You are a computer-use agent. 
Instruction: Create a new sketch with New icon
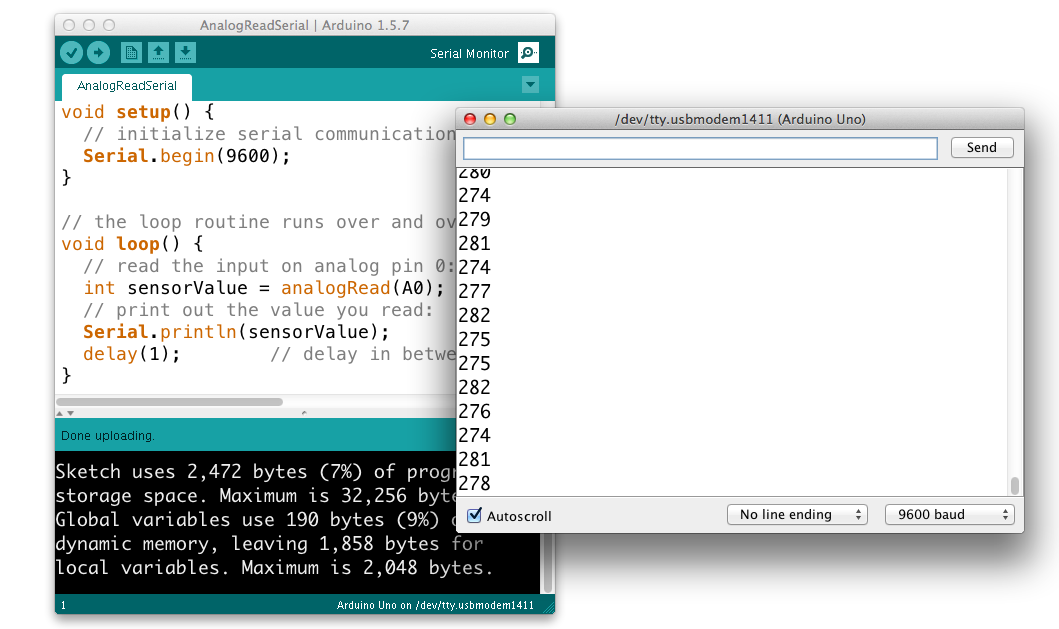click(x=131, y=53)
